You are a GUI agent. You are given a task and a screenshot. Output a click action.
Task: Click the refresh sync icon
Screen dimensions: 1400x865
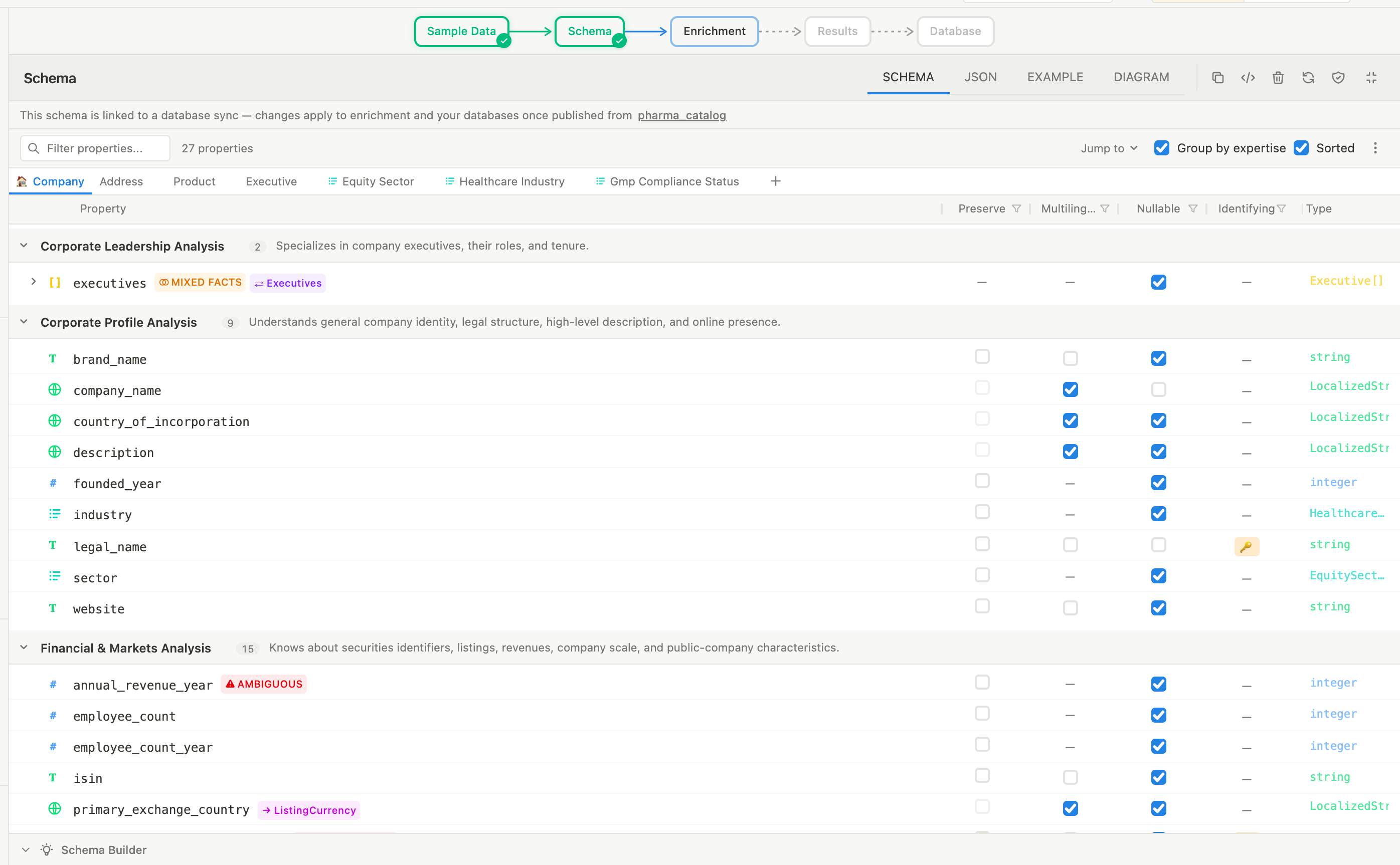(1308, 77)
